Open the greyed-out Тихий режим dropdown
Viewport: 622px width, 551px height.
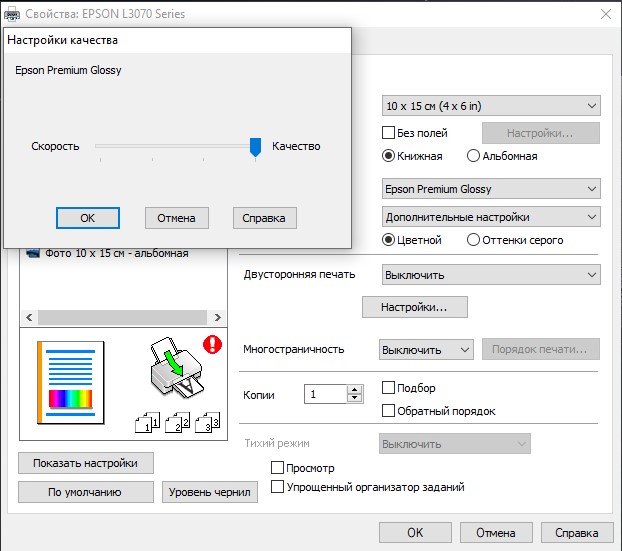click(x=455, y=443)
